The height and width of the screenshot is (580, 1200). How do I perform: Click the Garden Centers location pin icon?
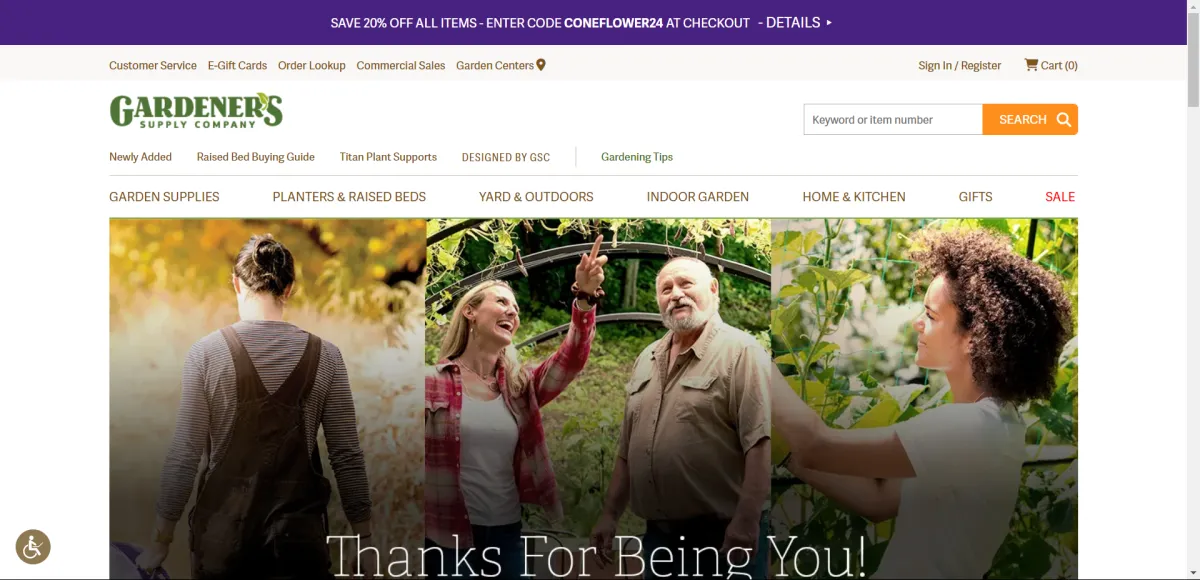[541, 65]
